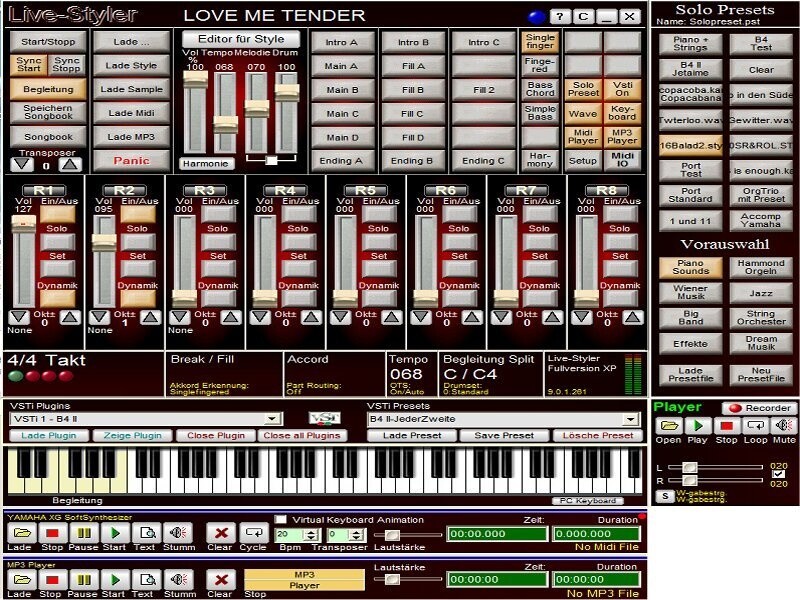Open Text viewer icon in YAHAMA SoftSynthesizer row
Image resolution: width=800 pixels, height=600 pixels.
click(147, 533)
